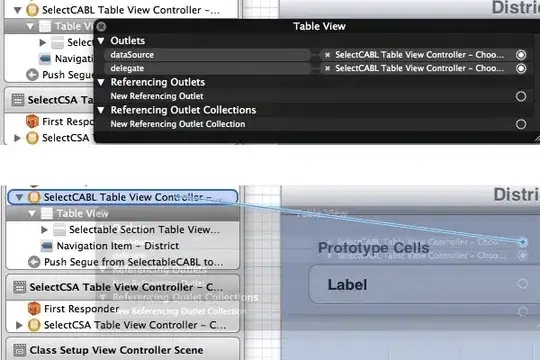Open Class Setup View Controller Scene
The width and height of the screenshot is (540, 360).
coord(116,350)
